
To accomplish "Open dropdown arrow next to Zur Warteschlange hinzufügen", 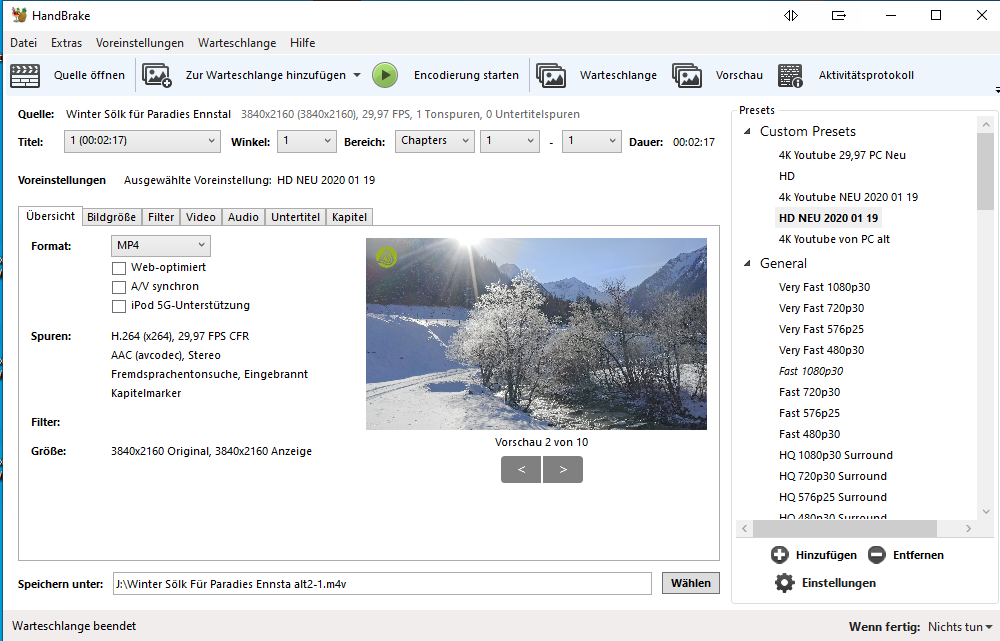I will (x=357, y=75).
